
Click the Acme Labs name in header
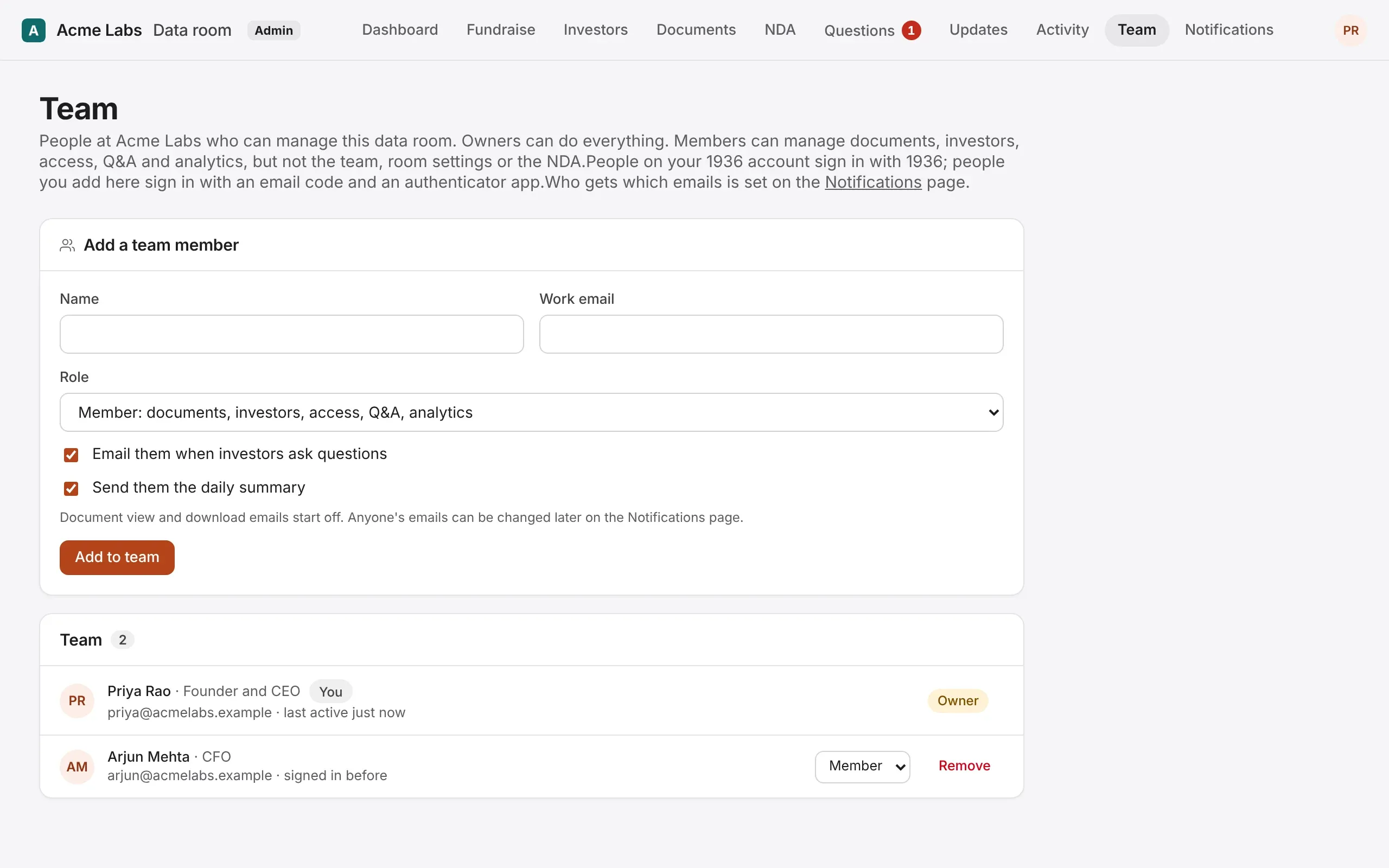[x=99, y=30]
